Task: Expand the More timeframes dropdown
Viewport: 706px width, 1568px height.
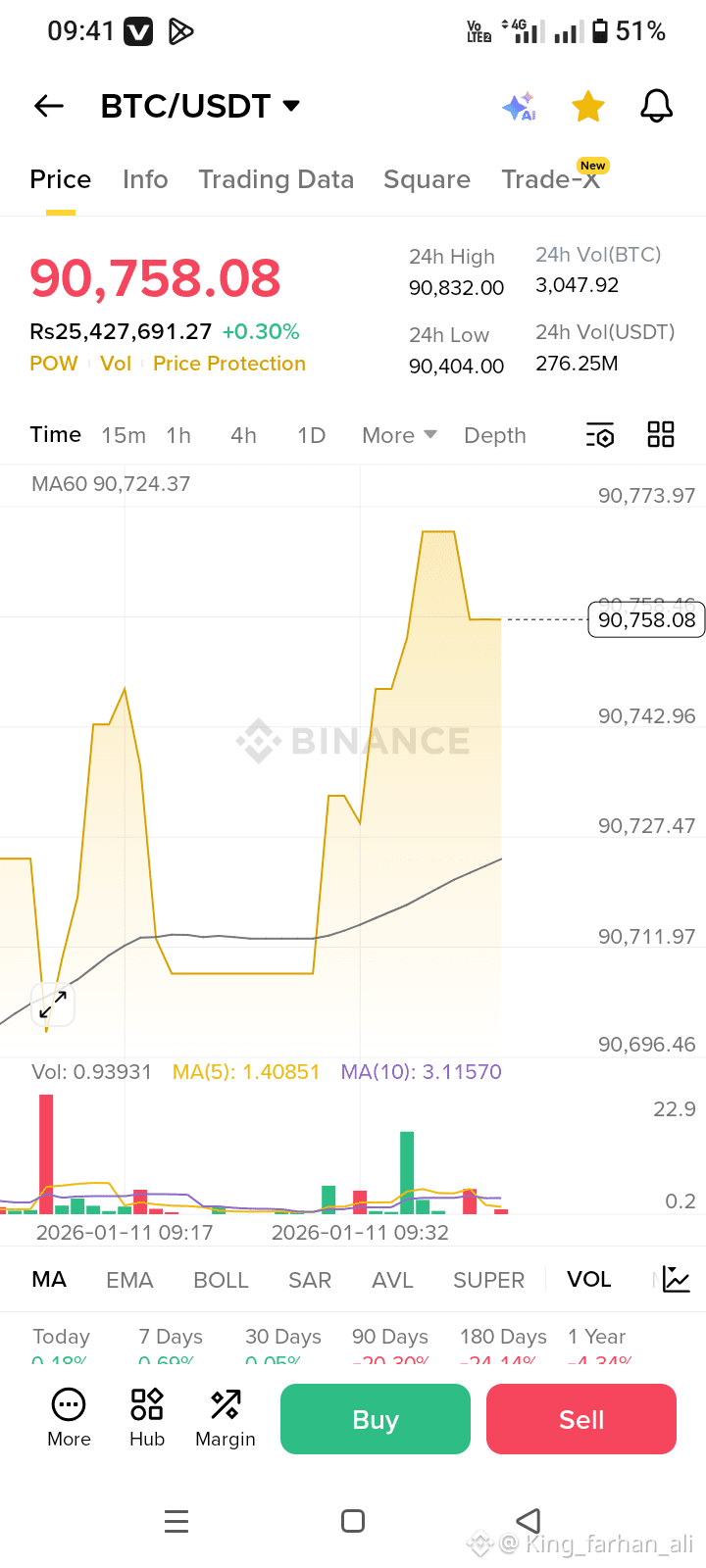Action: click(399, 435)
